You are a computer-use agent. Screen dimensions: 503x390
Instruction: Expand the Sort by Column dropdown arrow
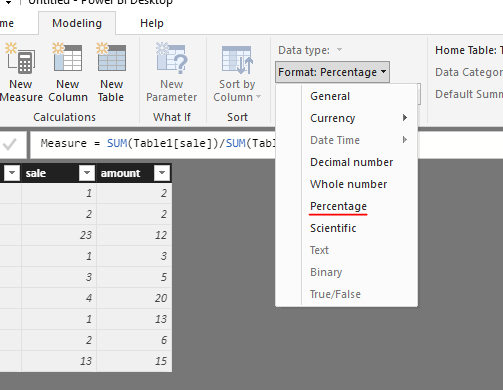pos(258,97)
